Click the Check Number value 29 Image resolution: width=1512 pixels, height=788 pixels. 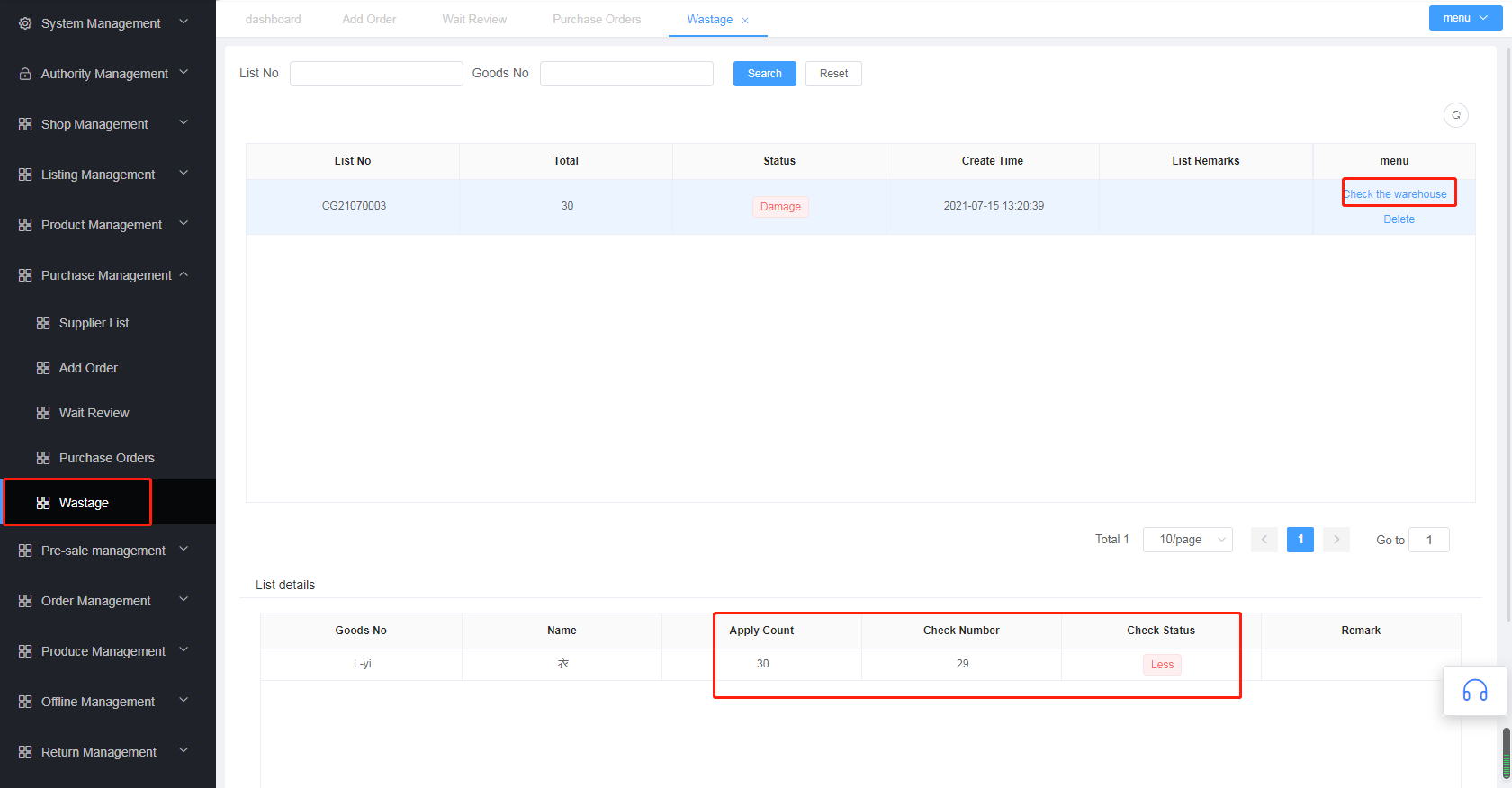pos(962,664)
